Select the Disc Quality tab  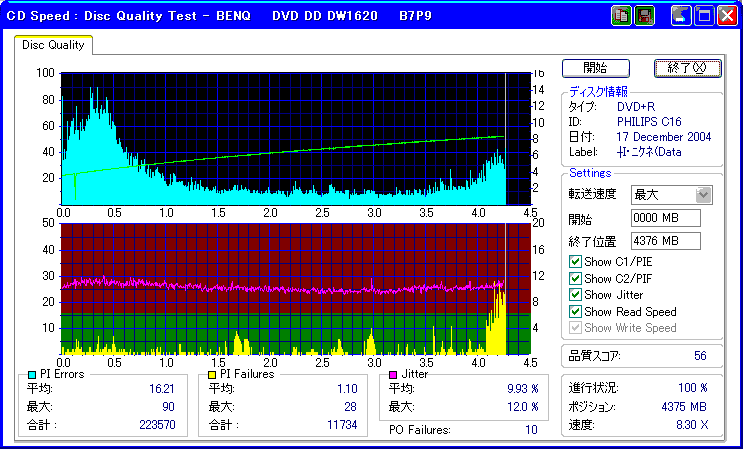point(53,45)
